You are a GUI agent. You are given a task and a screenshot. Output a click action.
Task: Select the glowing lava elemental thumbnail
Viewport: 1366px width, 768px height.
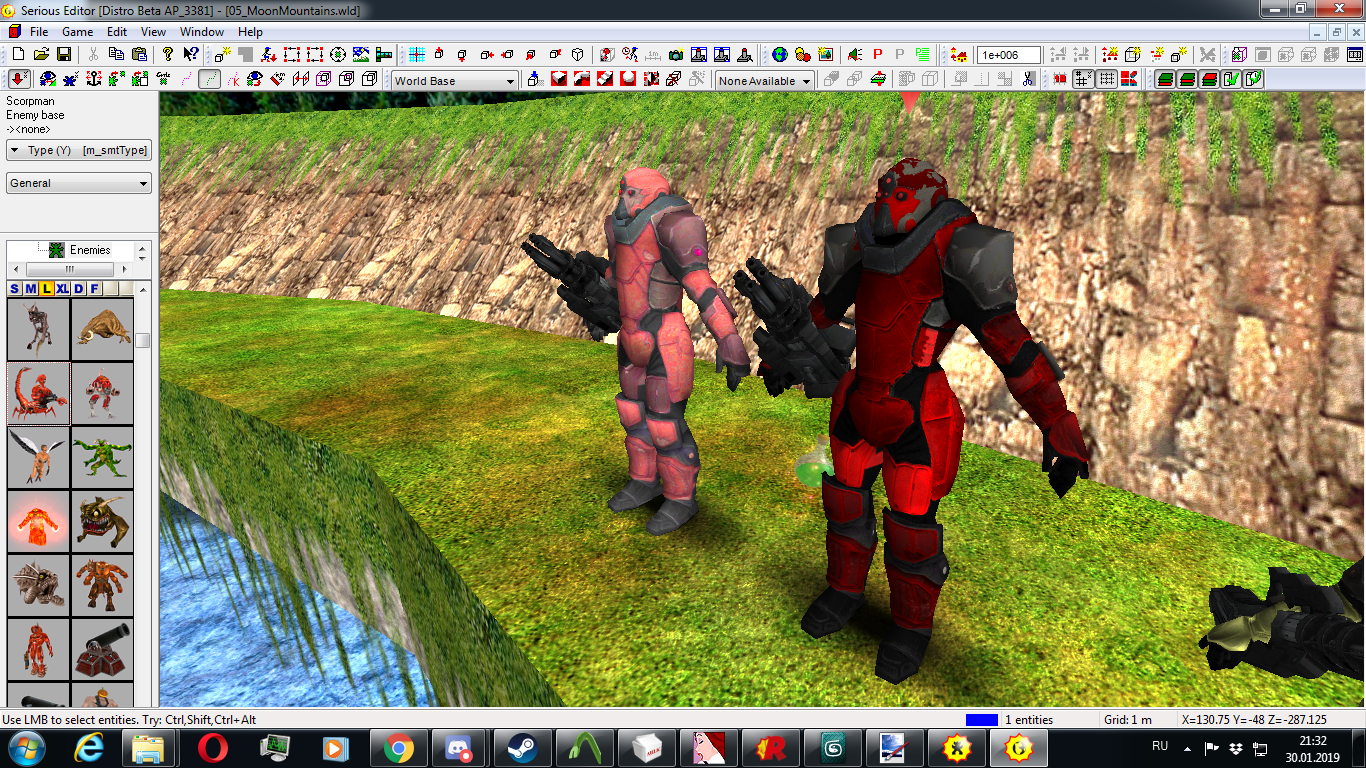click(x=39, y=521)
